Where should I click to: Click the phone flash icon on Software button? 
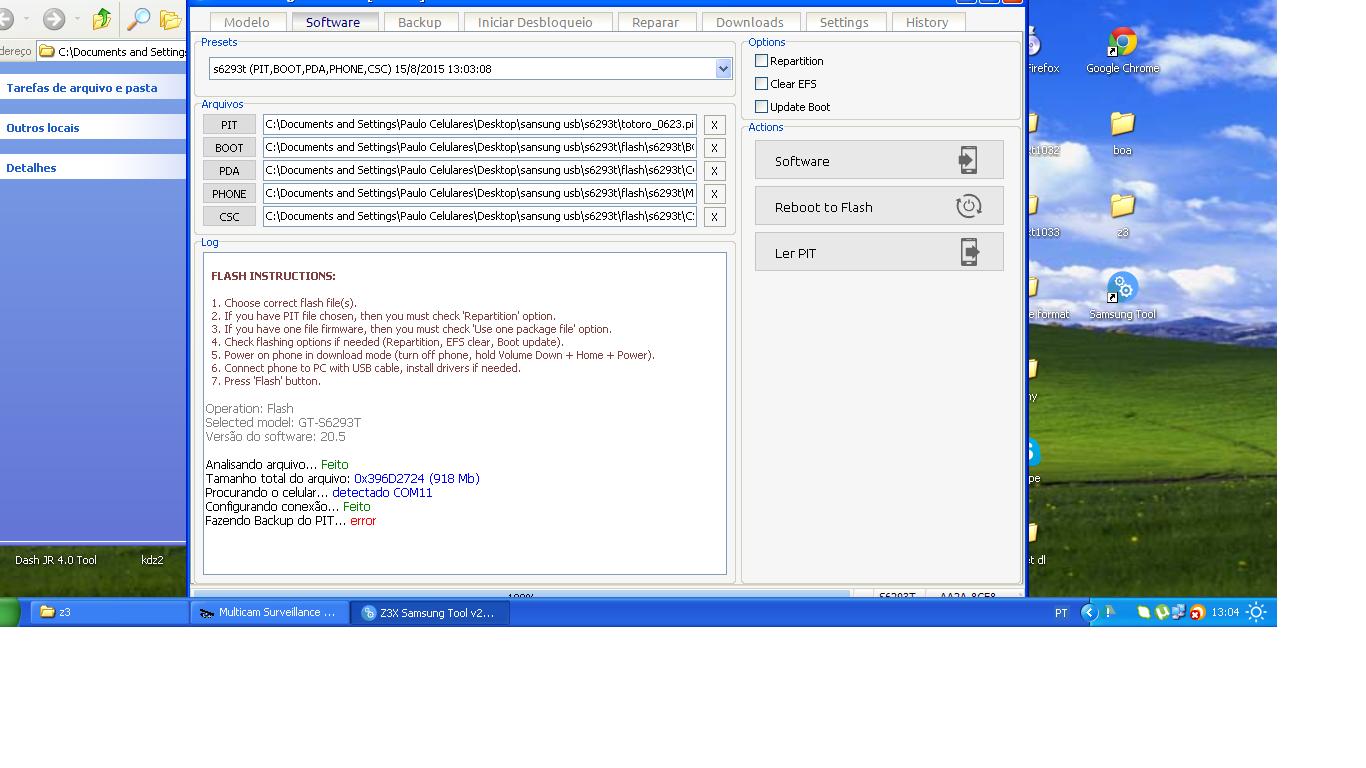pyautogui.click(x=967, y=160)
